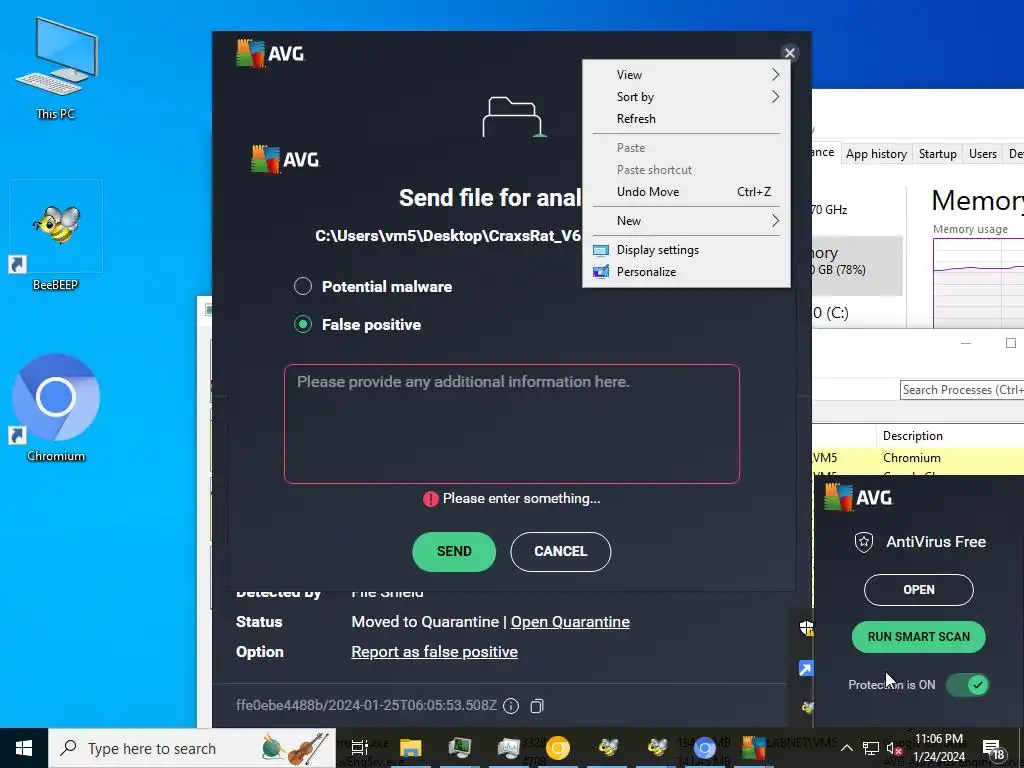Open Task View from the taskbar
Screen dimensions: 1024x768
(360, 748)
